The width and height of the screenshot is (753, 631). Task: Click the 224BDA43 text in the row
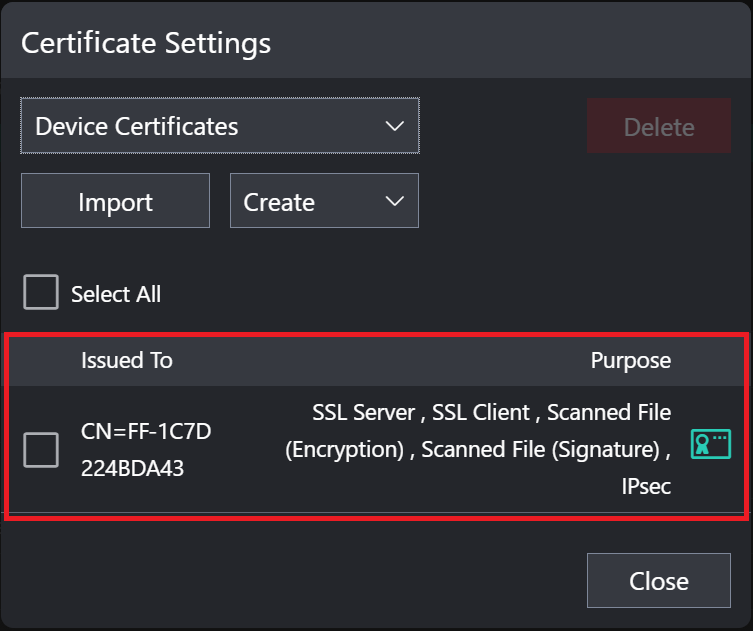pos(132,468)
